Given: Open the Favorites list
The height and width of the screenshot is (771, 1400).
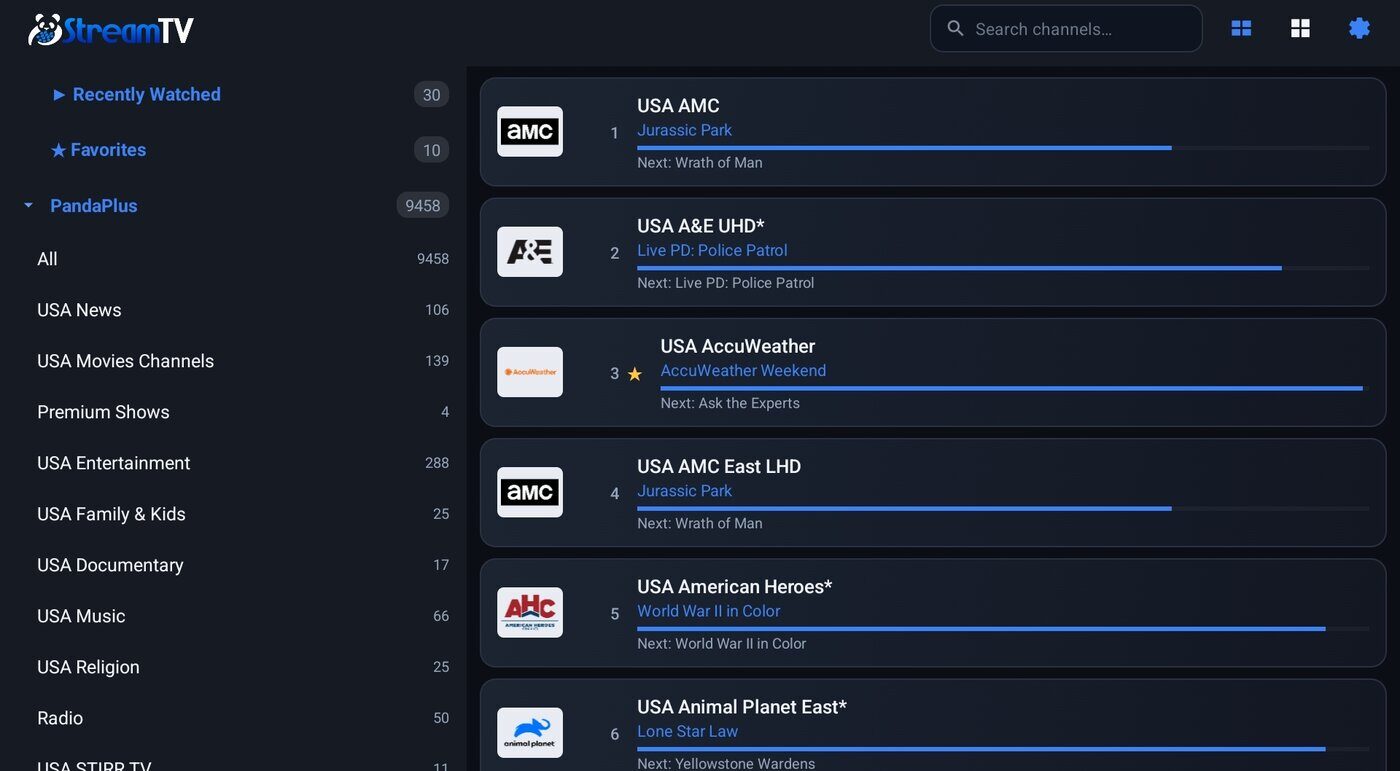Looking at the screenshot, I should [x=108, y=150].
